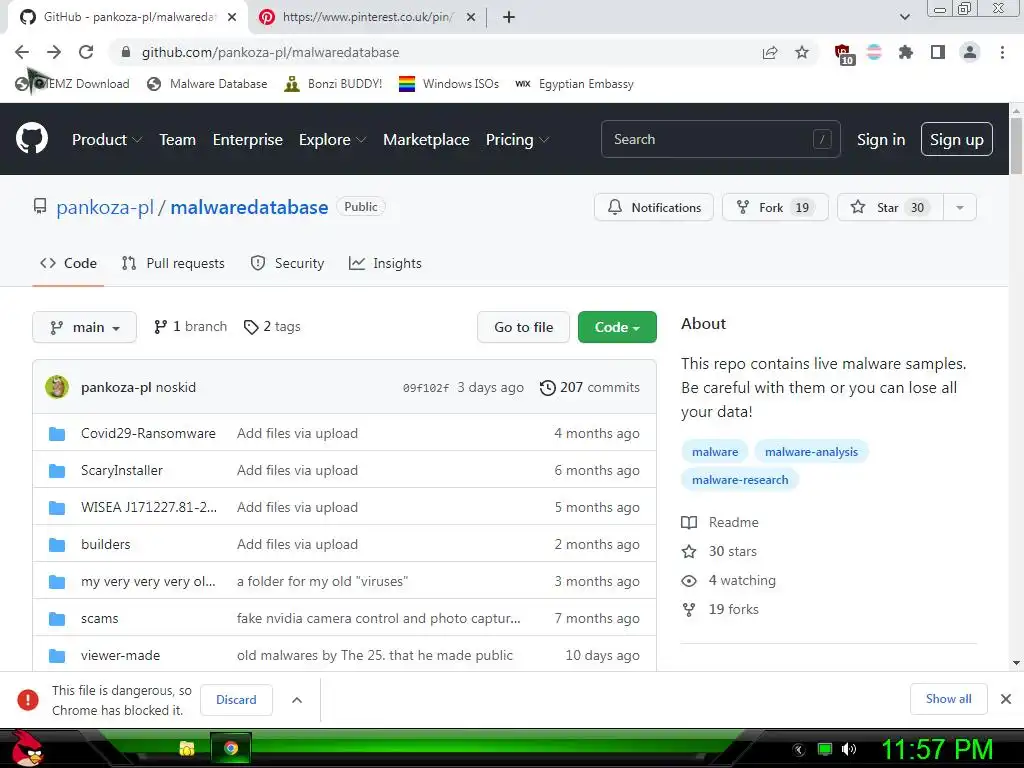Click the scams folder icon
The image size is (1024, 768).
[x=57, y=618]
